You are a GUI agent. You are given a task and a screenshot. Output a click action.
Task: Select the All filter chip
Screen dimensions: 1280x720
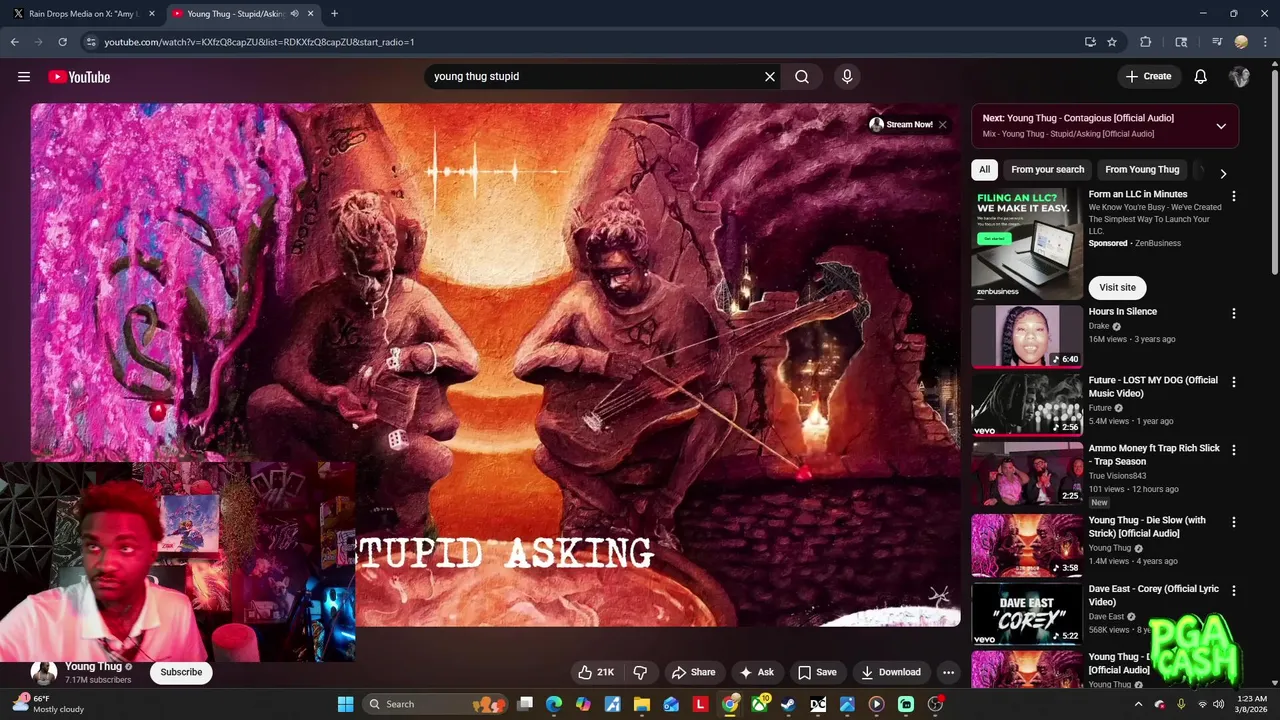click(984, 170)
